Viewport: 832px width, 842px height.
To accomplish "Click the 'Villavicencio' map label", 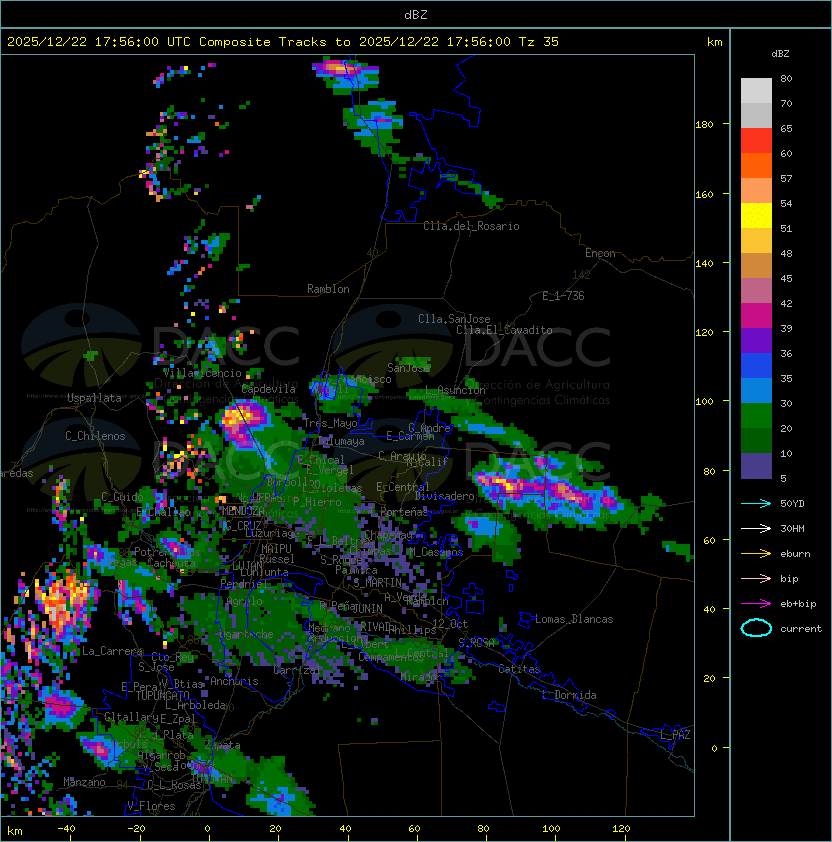I will point(203,373).
